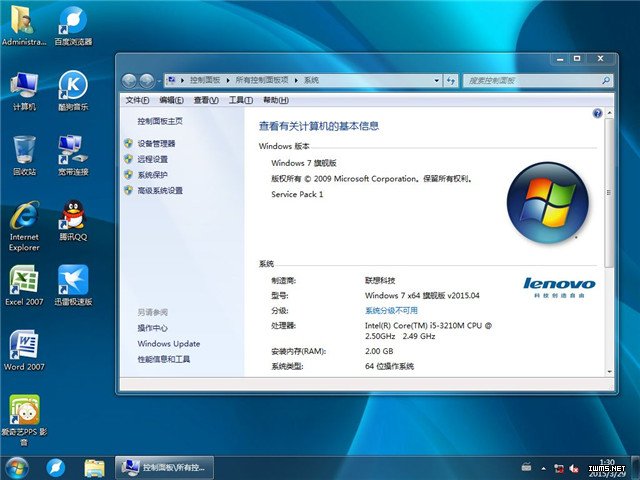Click the text 'Windows 7 旗舰版'

tap(304, 163)
